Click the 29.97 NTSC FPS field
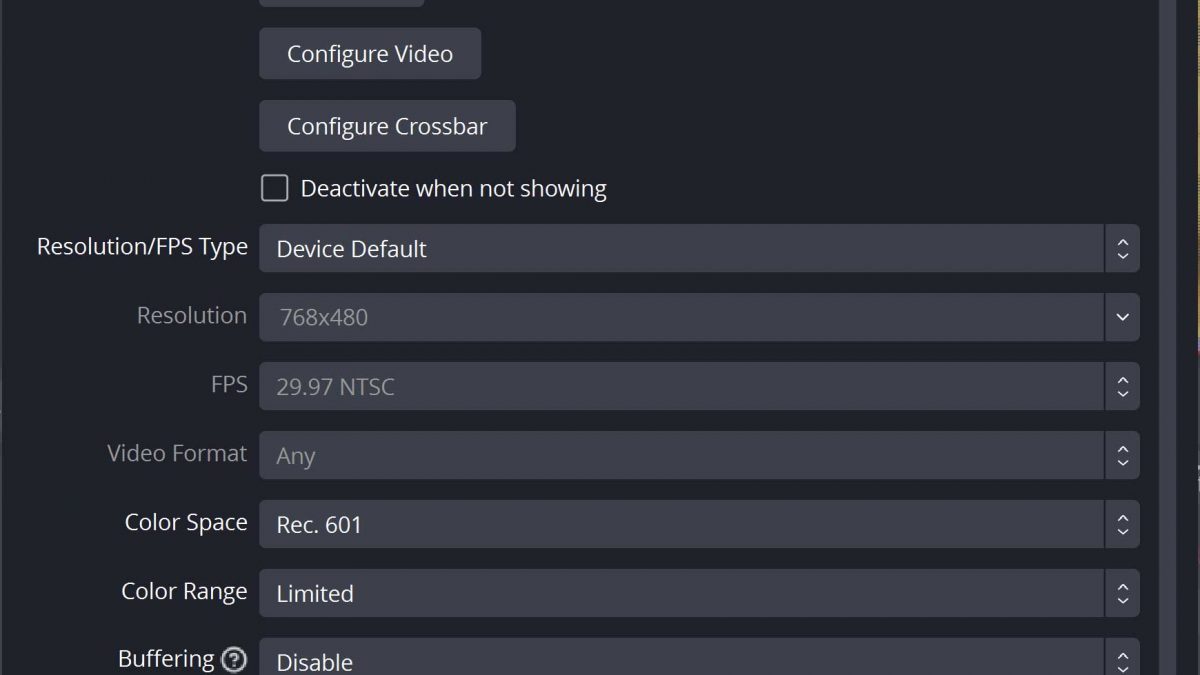 [x=680, y=386]
